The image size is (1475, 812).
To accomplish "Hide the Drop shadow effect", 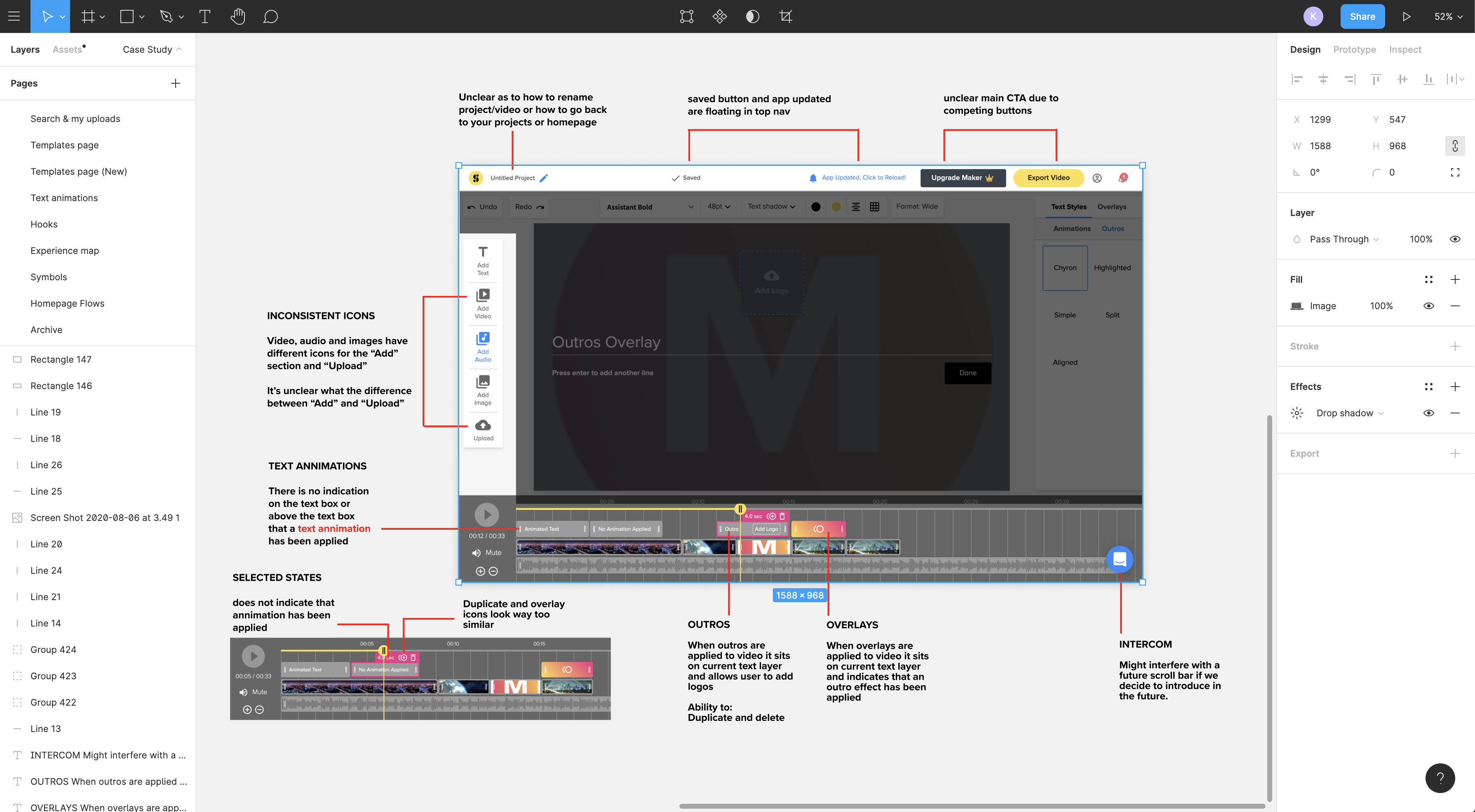I will click(1428, 413).
